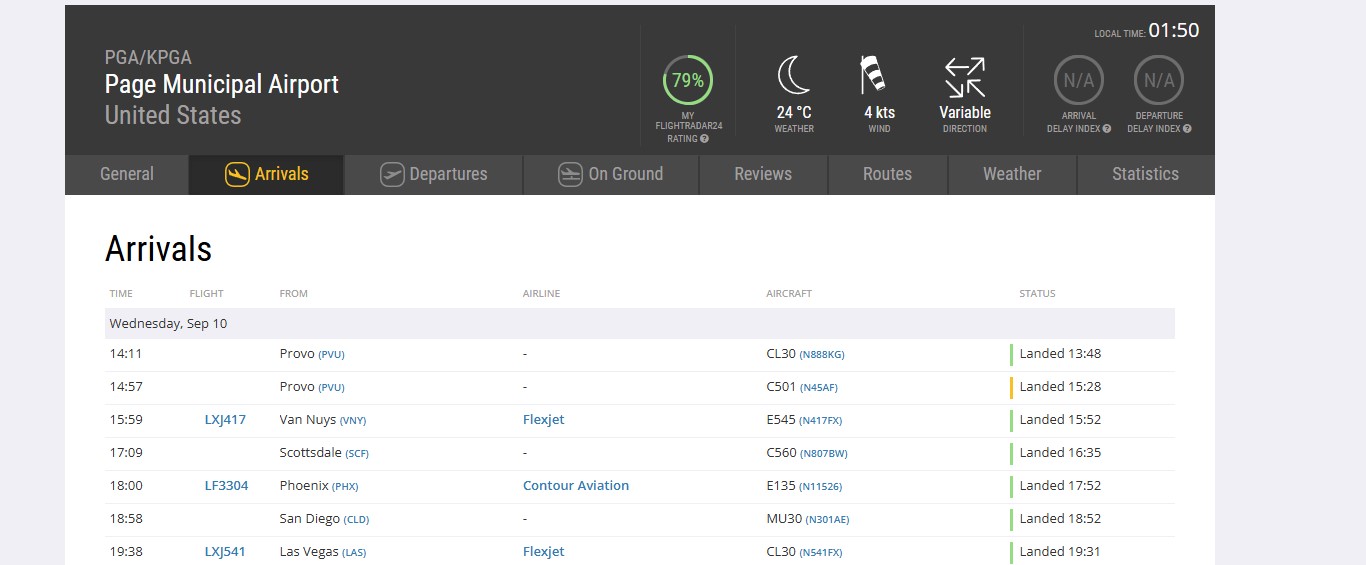Select the Routes tab
This screenshot has height=565, width=1366.
coord(887,174)
